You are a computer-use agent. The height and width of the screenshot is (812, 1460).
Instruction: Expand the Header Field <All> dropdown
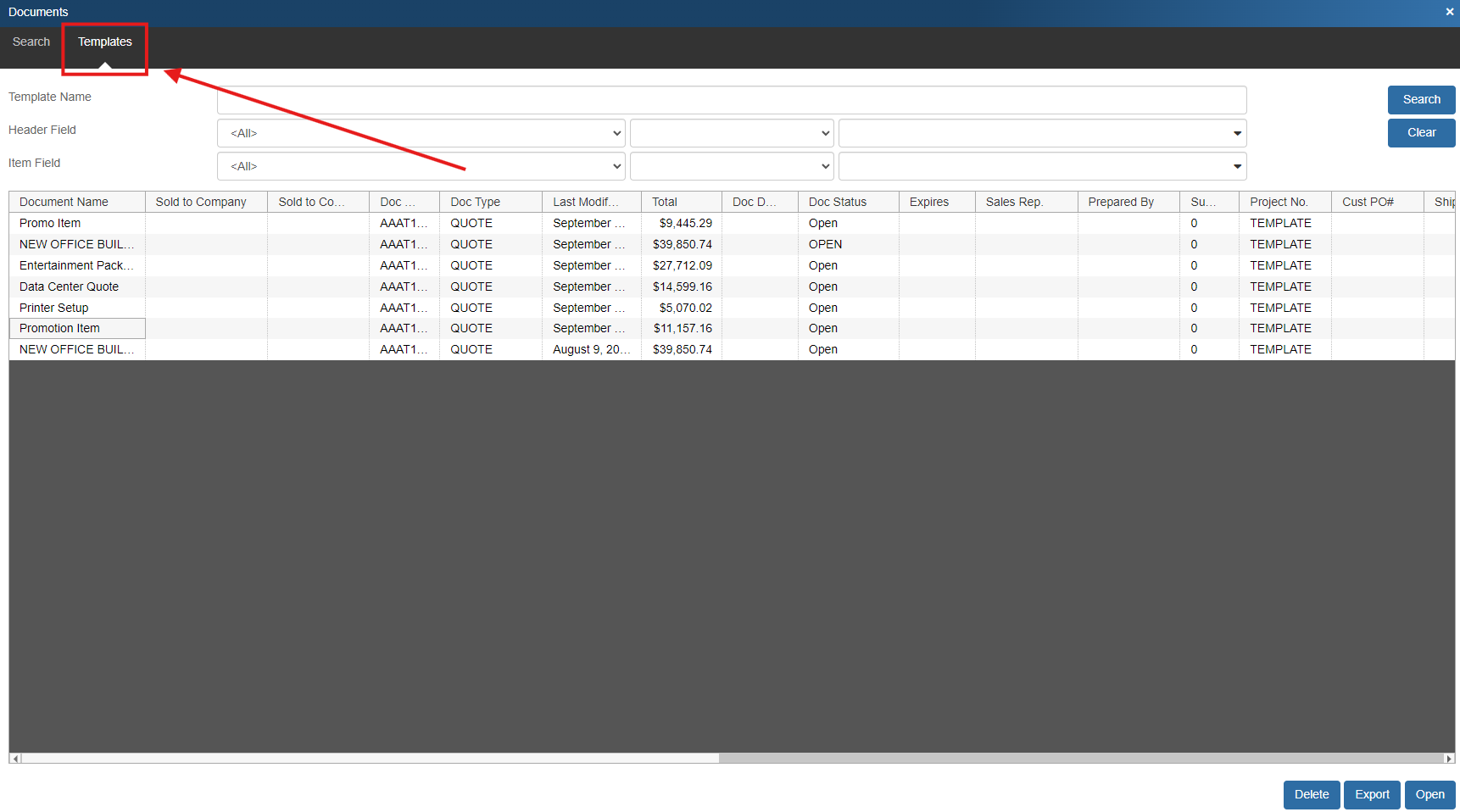coord(421,133)
